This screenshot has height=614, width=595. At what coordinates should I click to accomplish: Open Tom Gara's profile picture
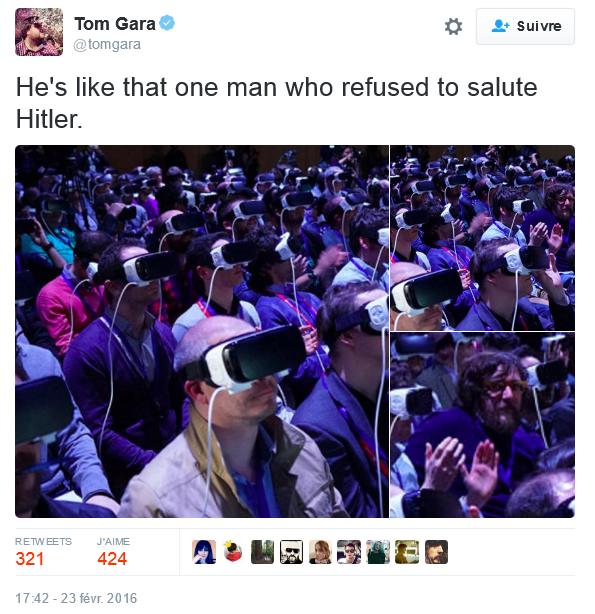pyautogui.click(x=39, y=32)
